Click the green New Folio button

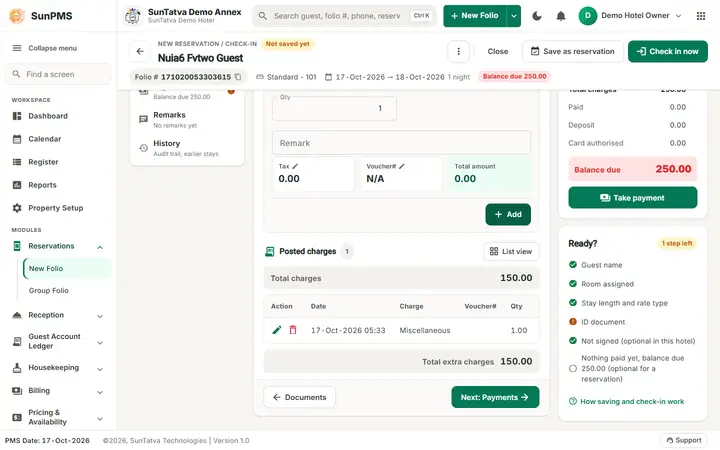[x=475, y=16]
